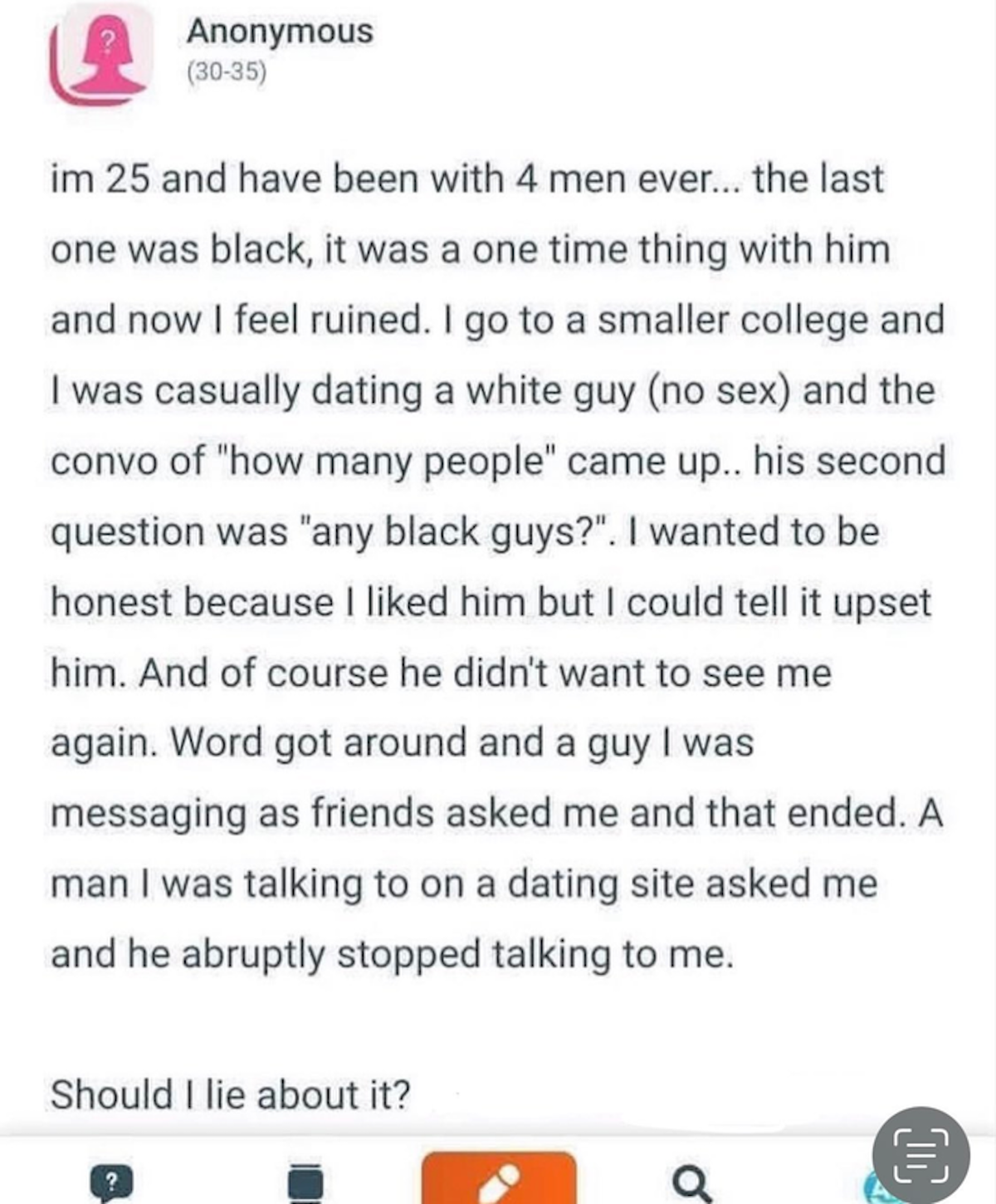The image size is (996, 1204).
Task: Open the questions speech bubble tab
Action: pos(110,1182)
